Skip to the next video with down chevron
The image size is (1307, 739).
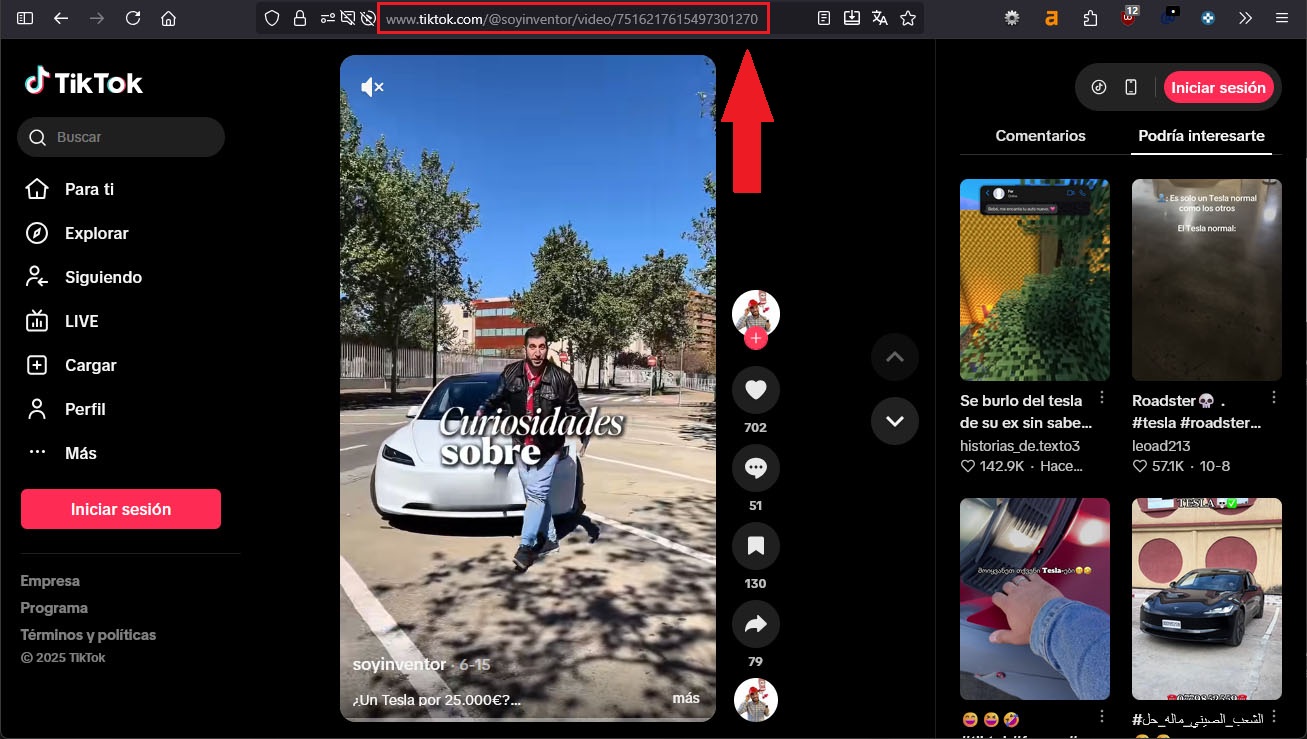click(894, 421)
